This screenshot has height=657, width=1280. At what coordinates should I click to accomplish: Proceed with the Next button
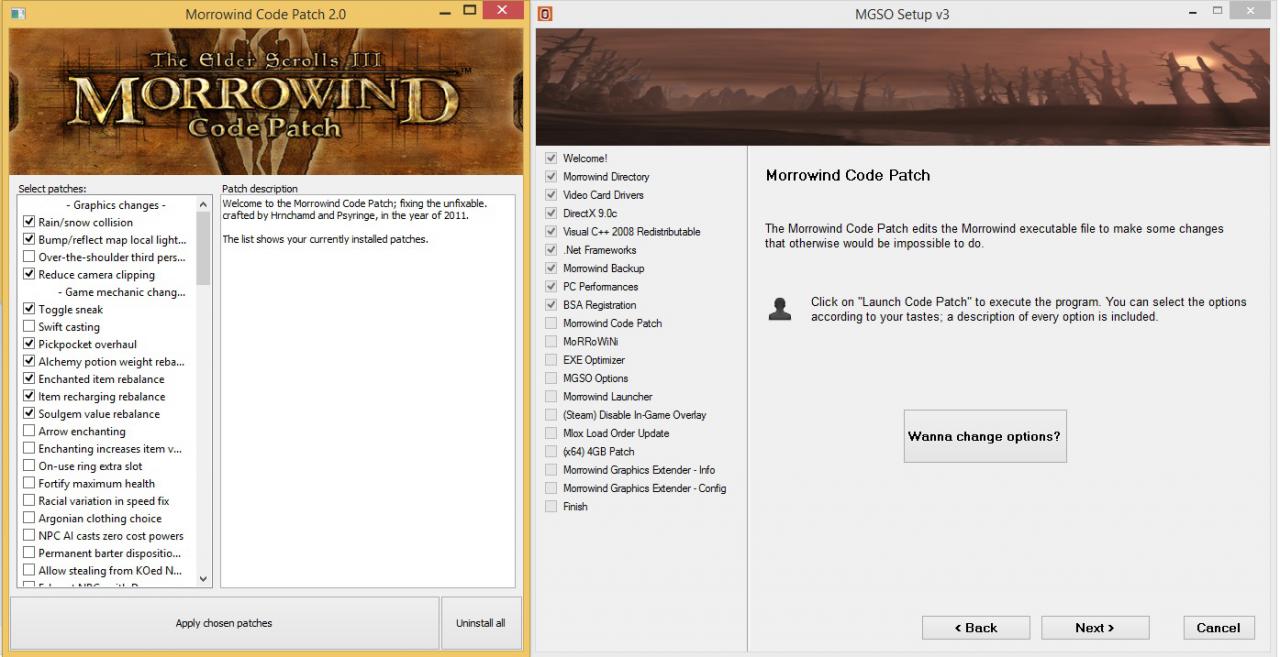(1095, 628)
